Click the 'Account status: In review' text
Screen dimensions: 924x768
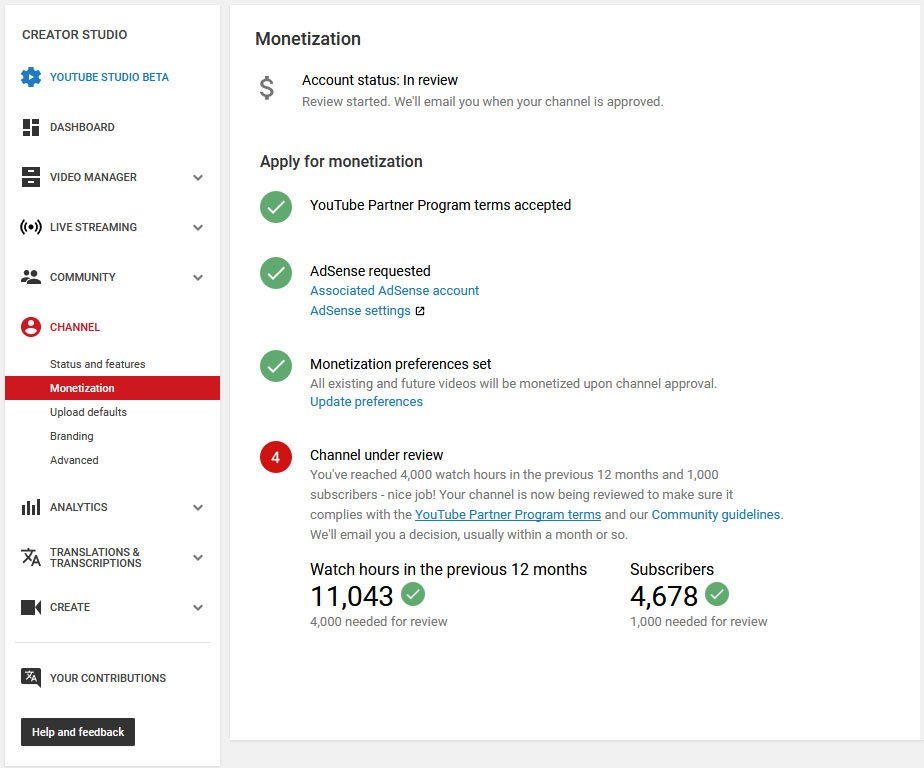tap(380, 80)
